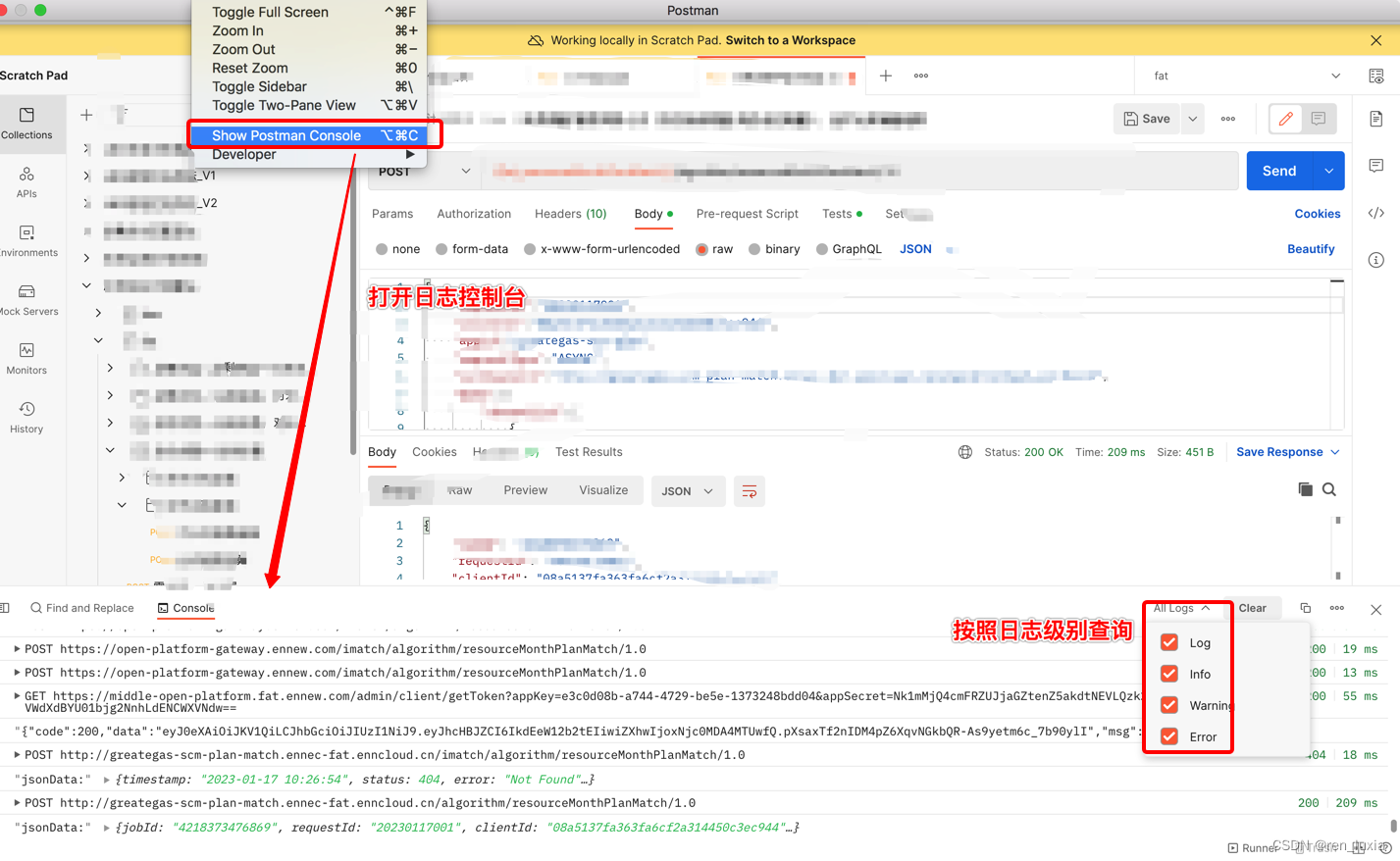Expand the jsonData jobId object
This screenshot has width=1400, height=861.
107,827
